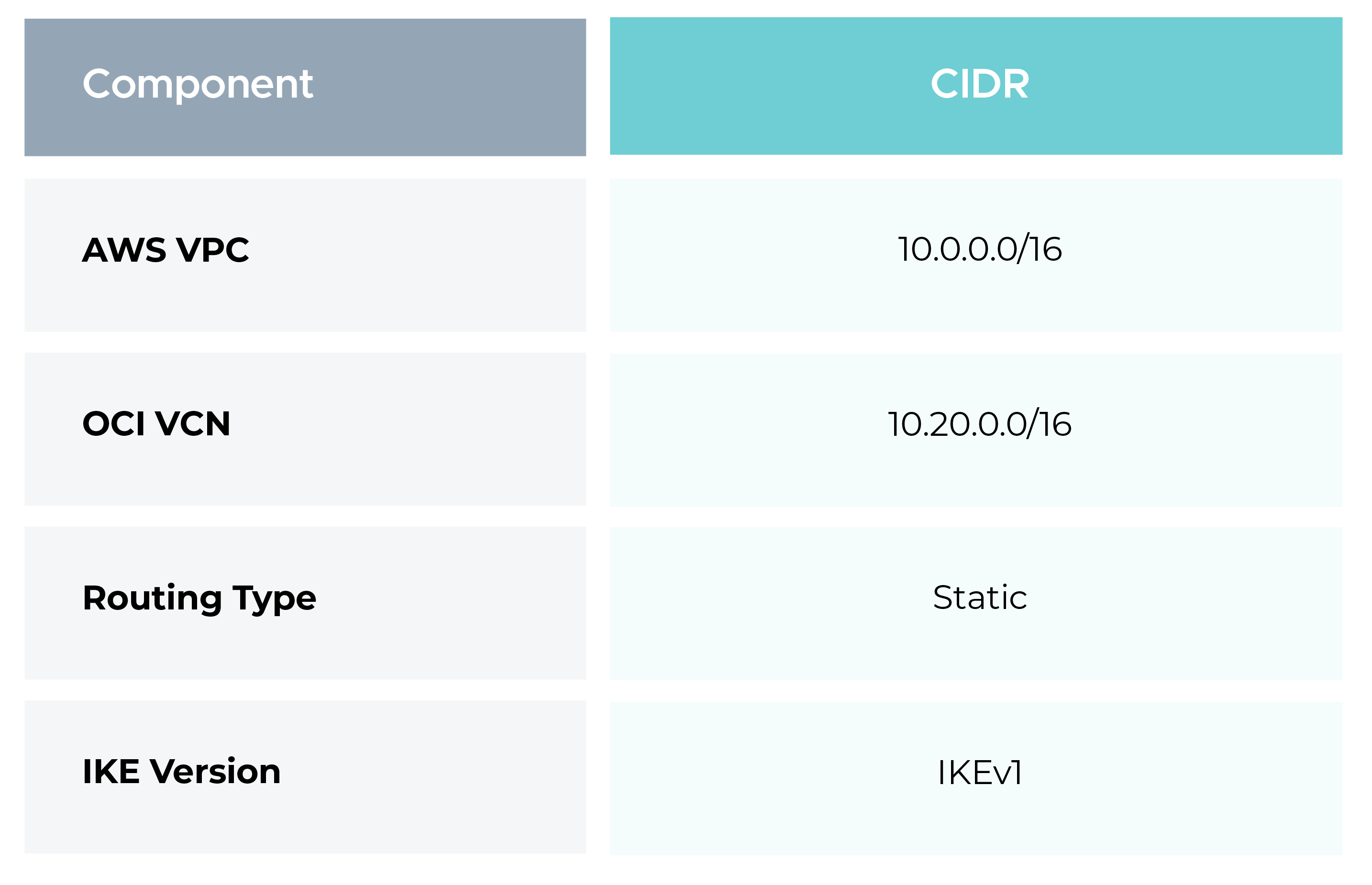Click the bold Routing Type text
This screenshot has width=1372, height=885.
199,597
